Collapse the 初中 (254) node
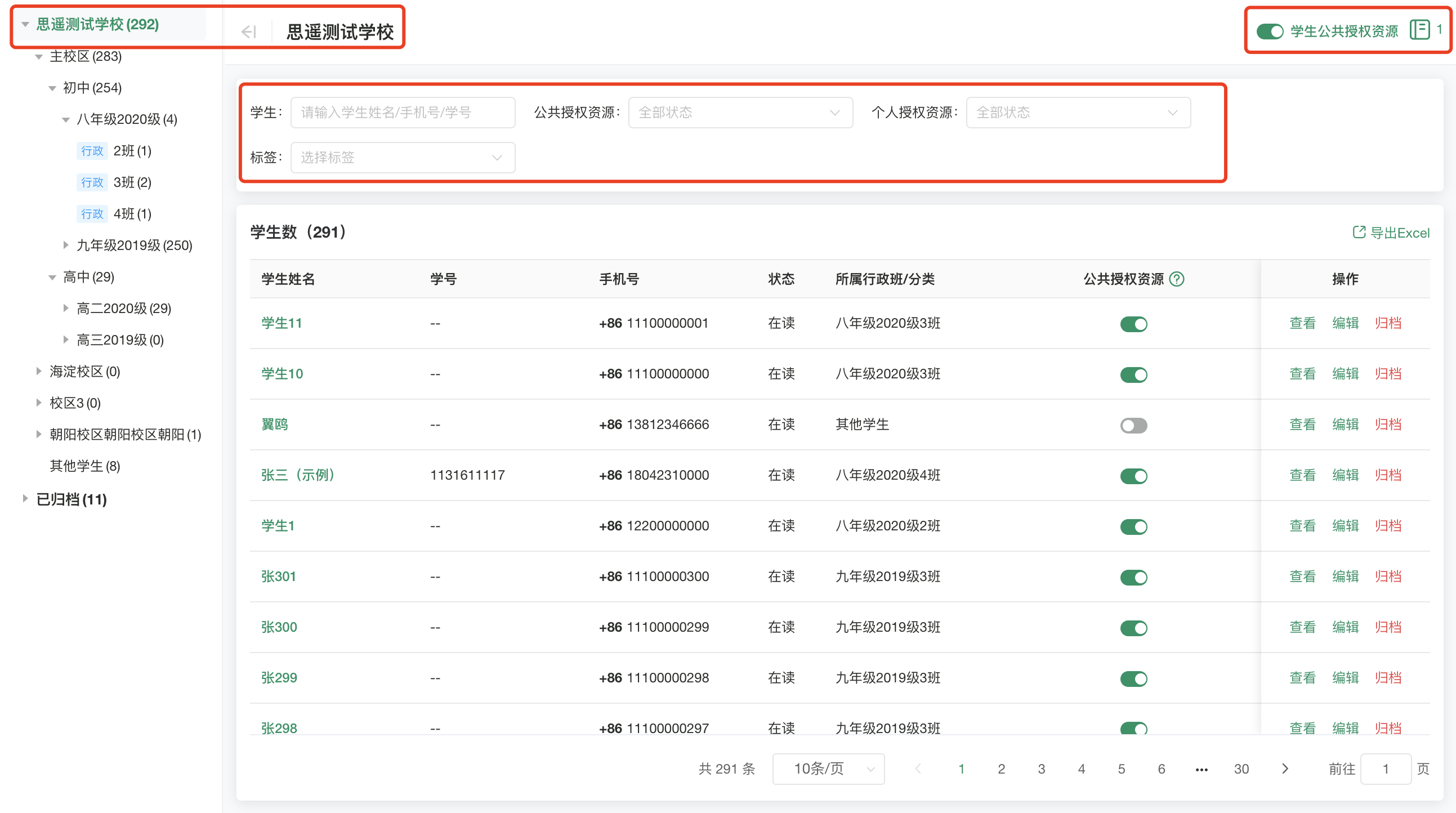The height and width of the screenshot is (813, 1456). click(52, 88)
